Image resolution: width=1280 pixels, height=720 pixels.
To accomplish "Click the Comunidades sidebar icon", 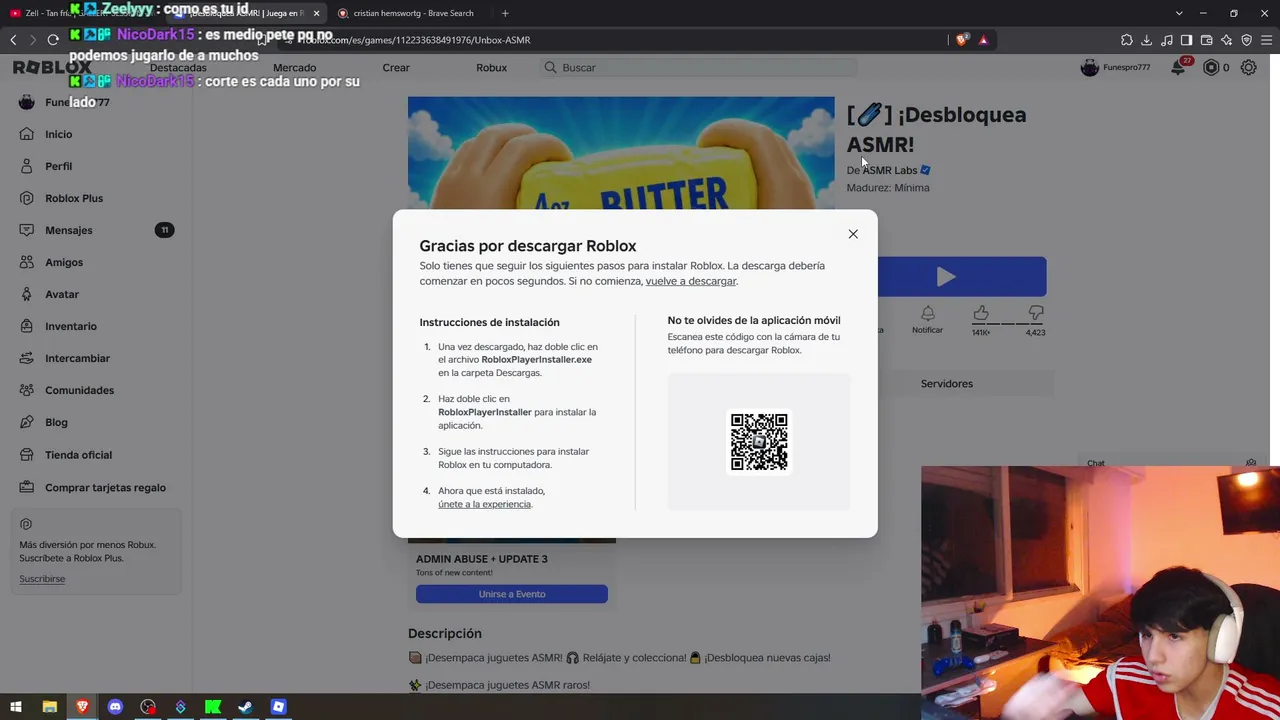I will 26,390.
